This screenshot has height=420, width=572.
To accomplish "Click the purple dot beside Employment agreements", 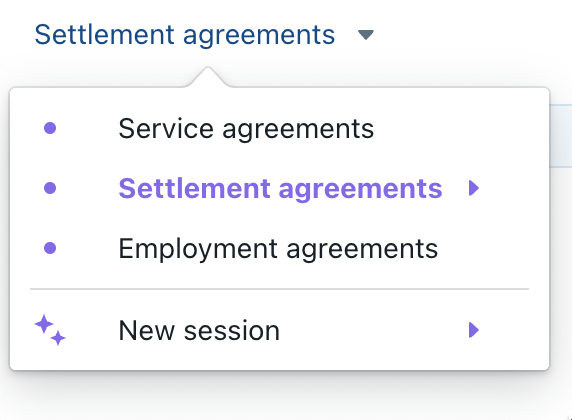I will click(50, 248).
